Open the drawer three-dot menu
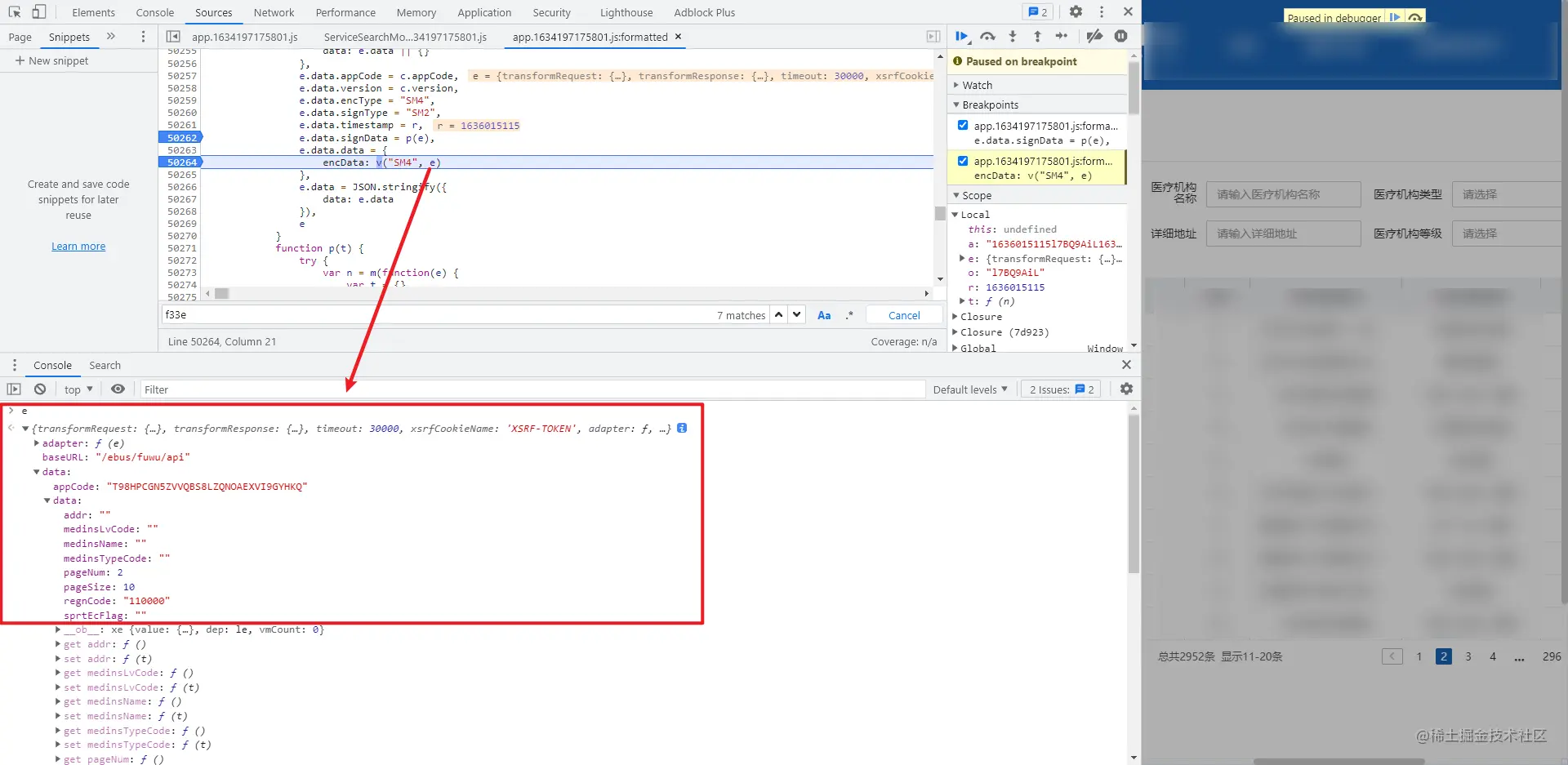The height and width of the screenshot is (765, 1568). pos(14,365)
